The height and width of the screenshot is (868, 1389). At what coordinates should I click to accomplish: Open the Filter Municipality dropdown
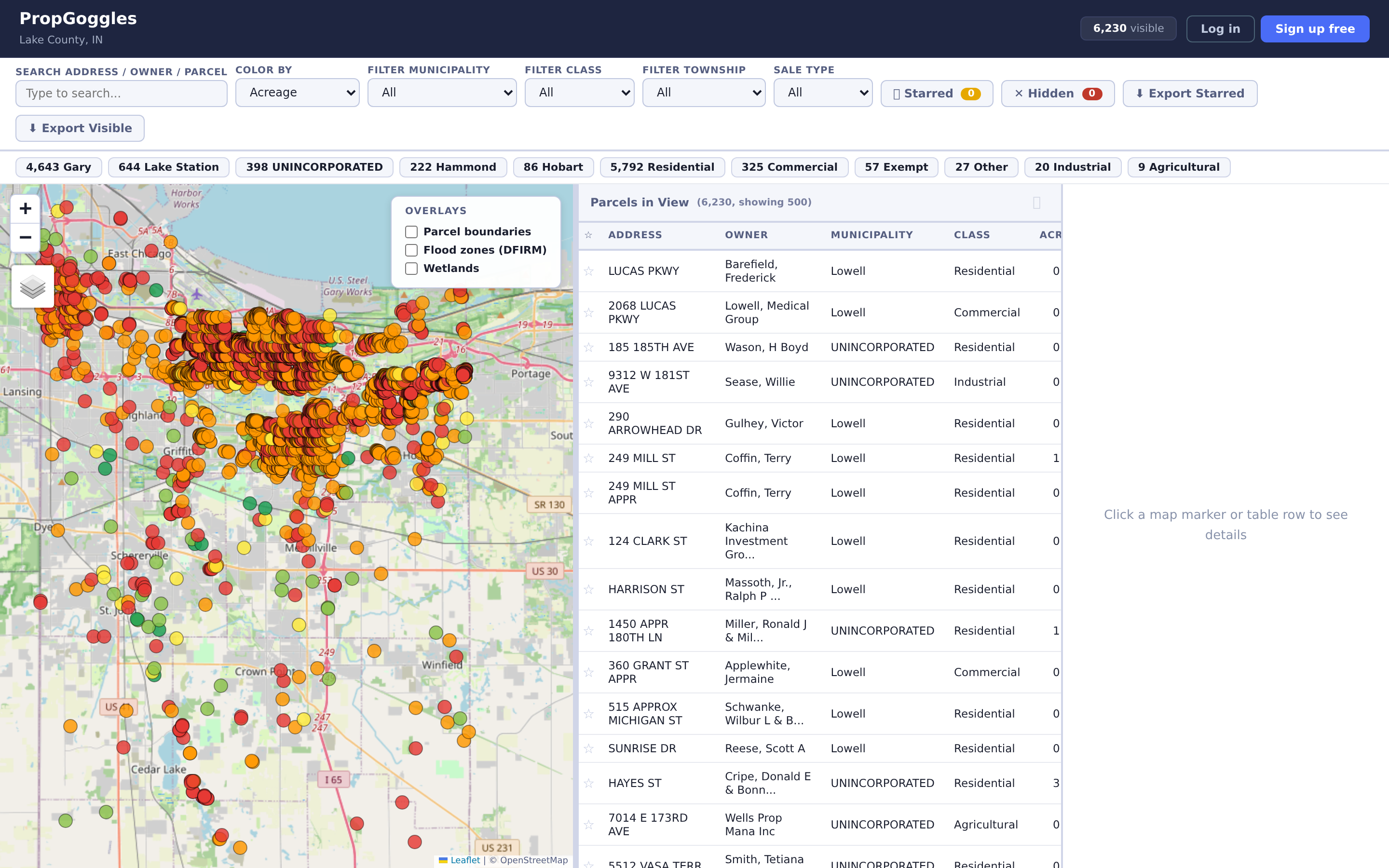tap(442, 93)
